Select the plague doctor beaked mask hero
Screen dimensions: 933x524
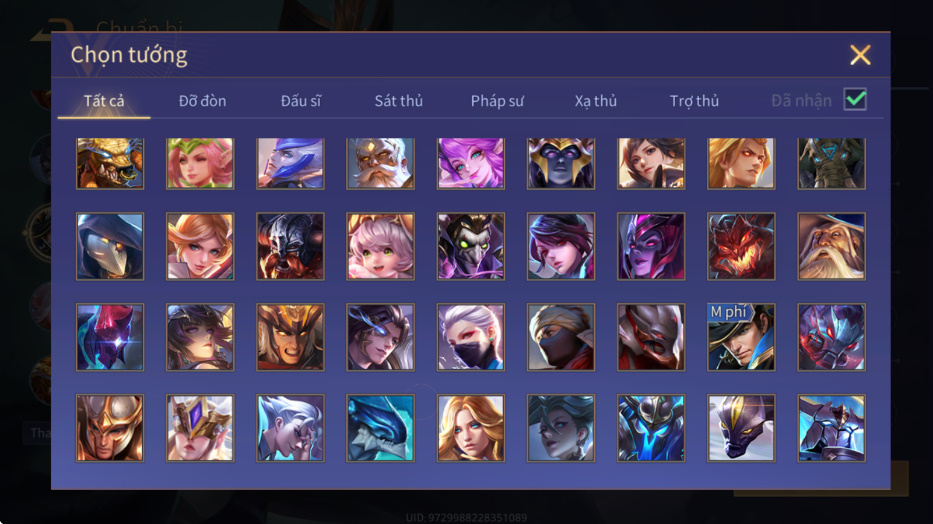(x=110, y=246)
